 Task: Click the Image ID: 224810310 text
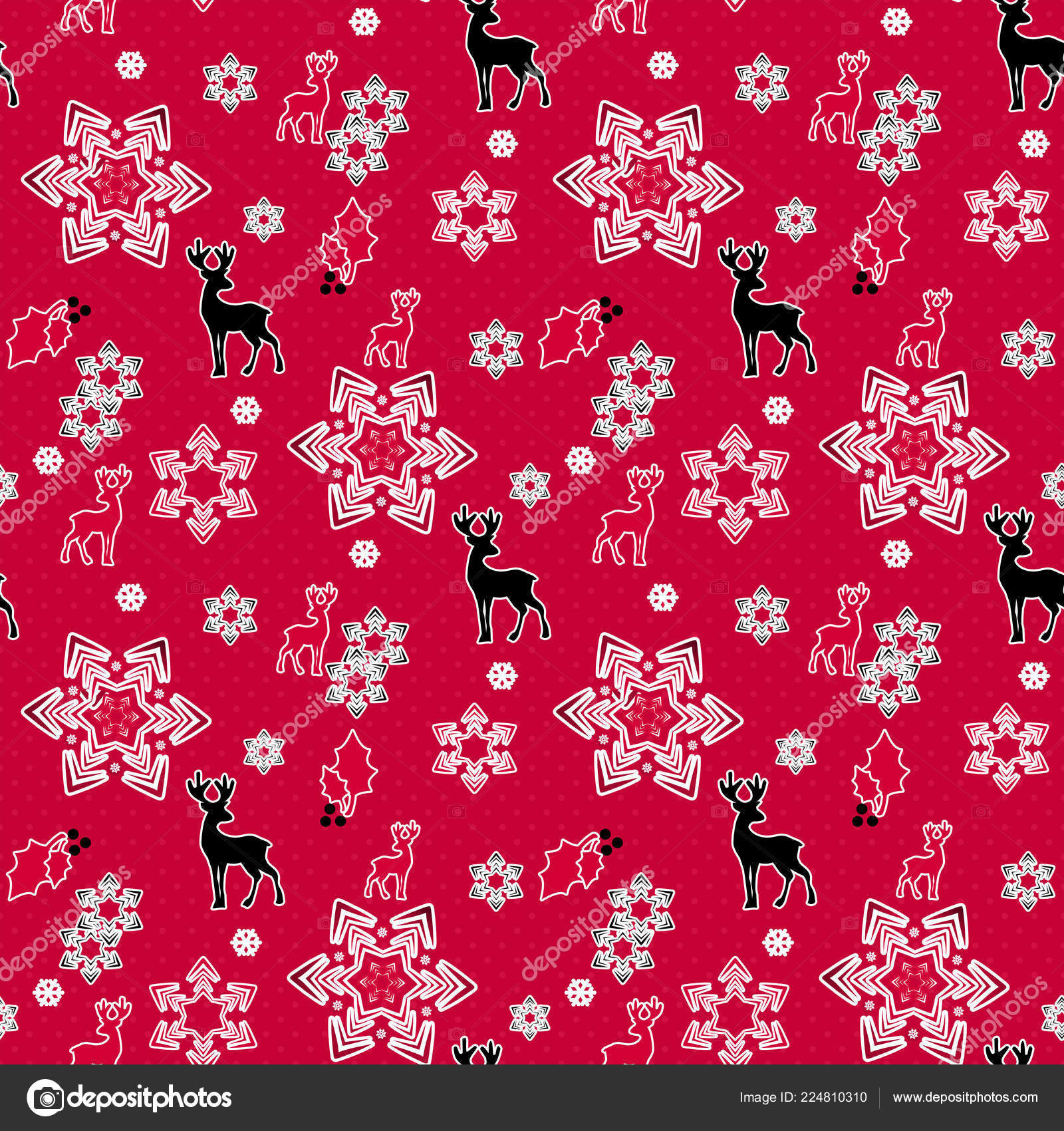click(803, 1098)
